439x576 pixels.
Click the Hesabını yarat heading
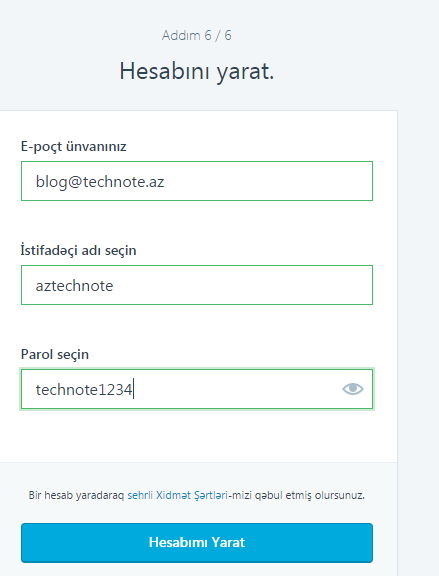197,71
